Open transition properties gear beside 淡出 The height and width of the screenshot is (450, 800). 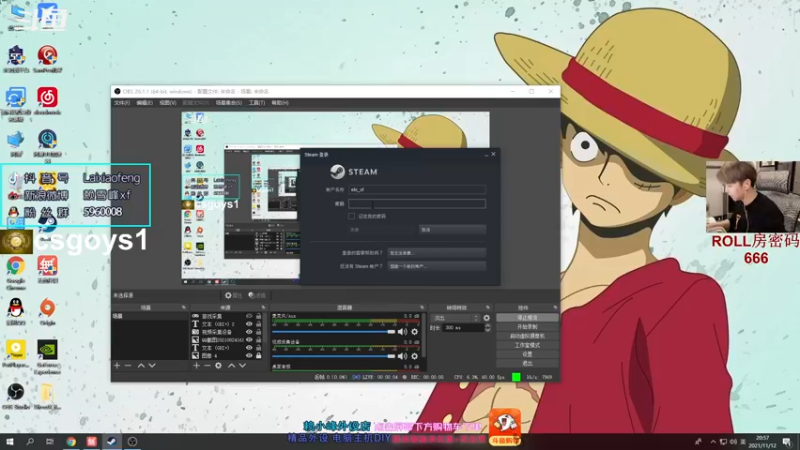[486, 318]
